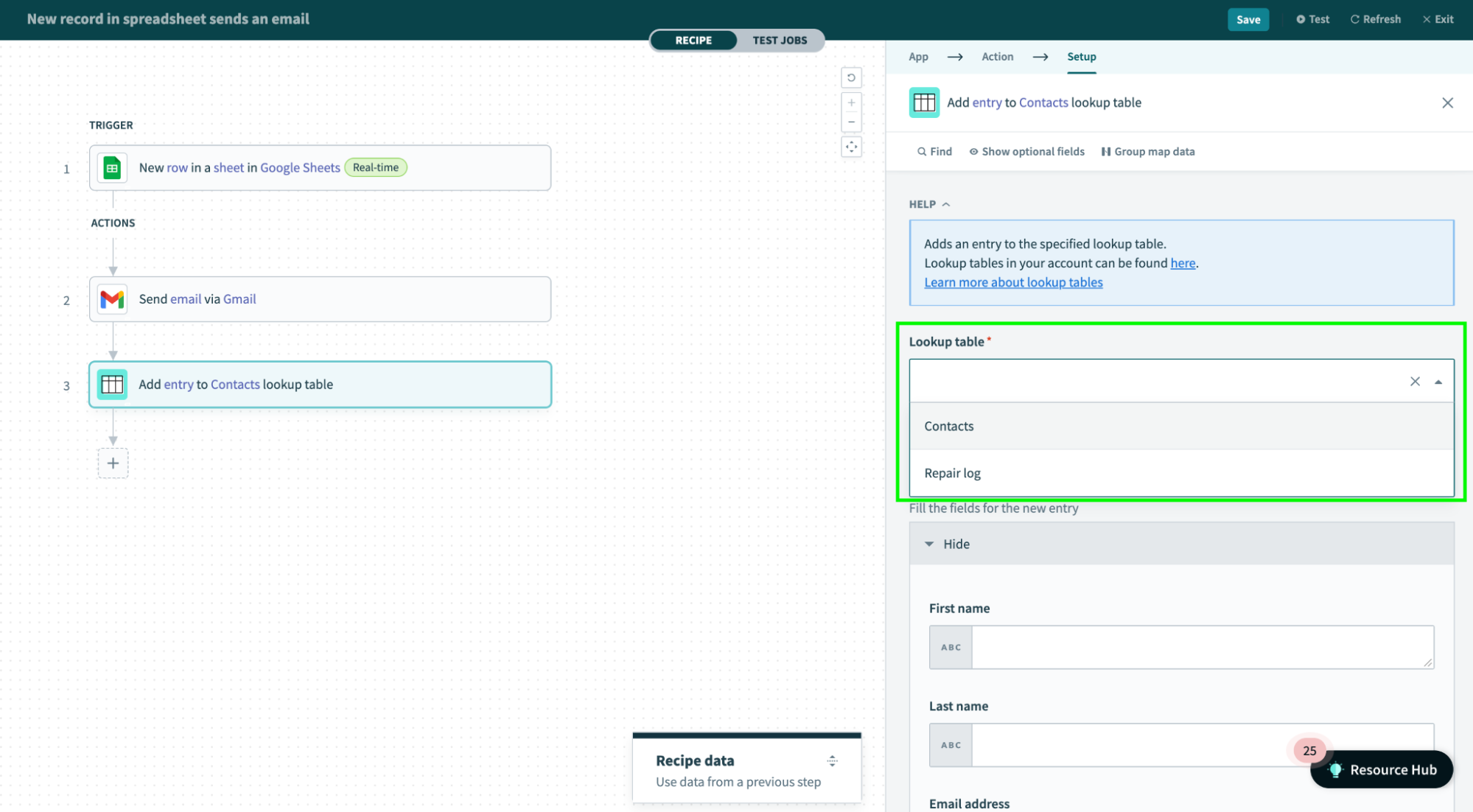1473x812 pixels.
Task: Toggle Group map data
Action: (x=1148, y=152)
